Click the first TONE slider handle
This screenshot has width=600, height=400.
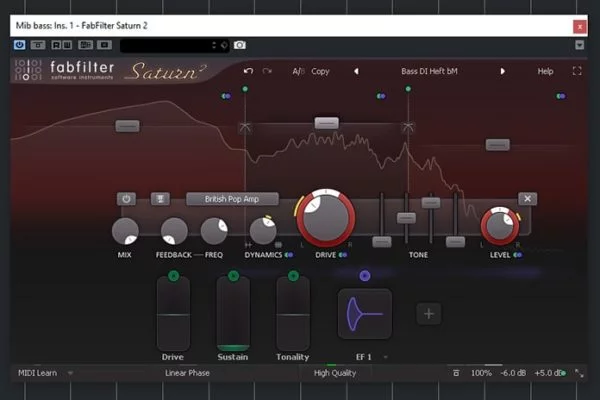[x=382, y=242]
